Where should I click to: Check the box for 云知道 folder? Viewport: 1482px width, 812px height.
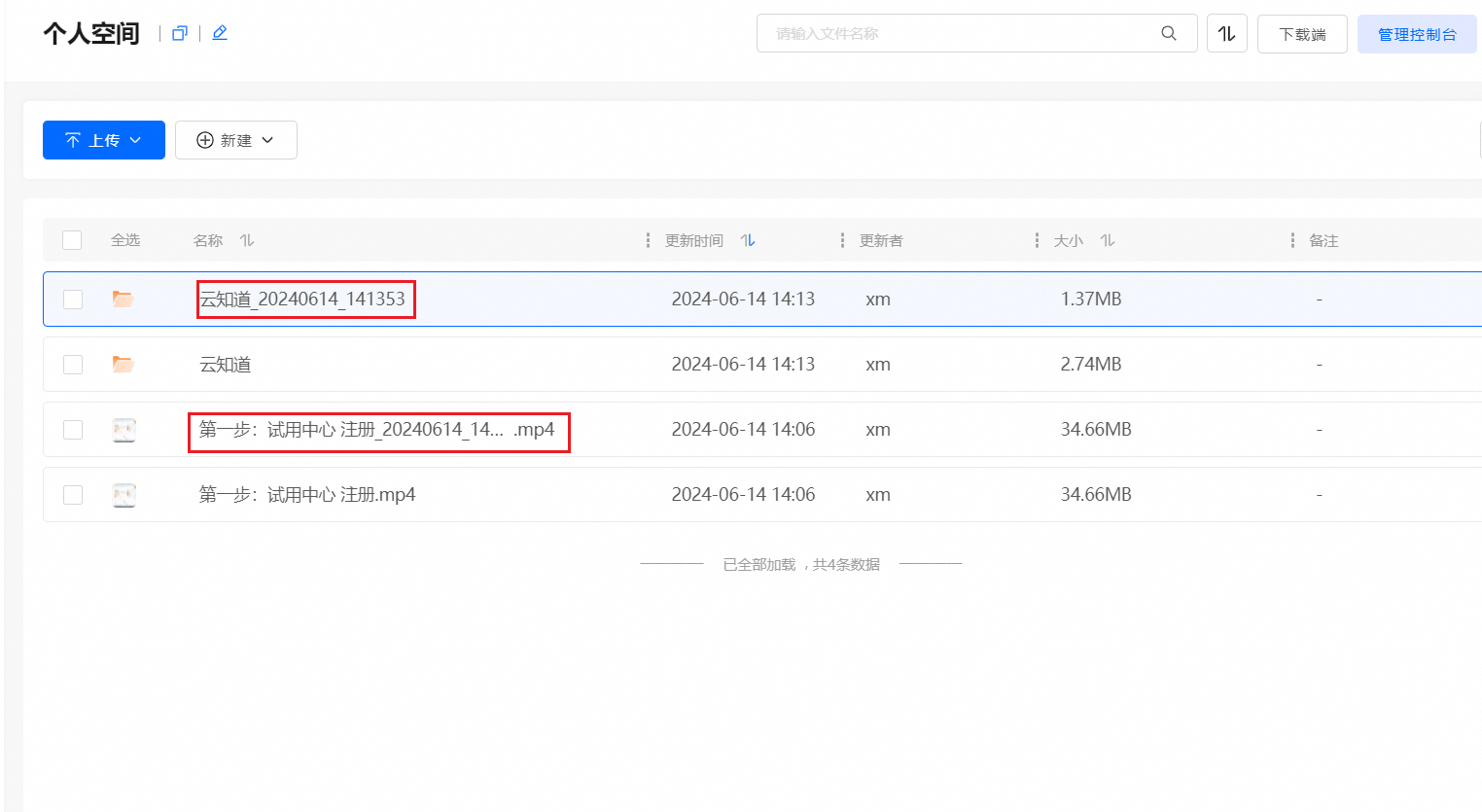[x=73, y=365]
